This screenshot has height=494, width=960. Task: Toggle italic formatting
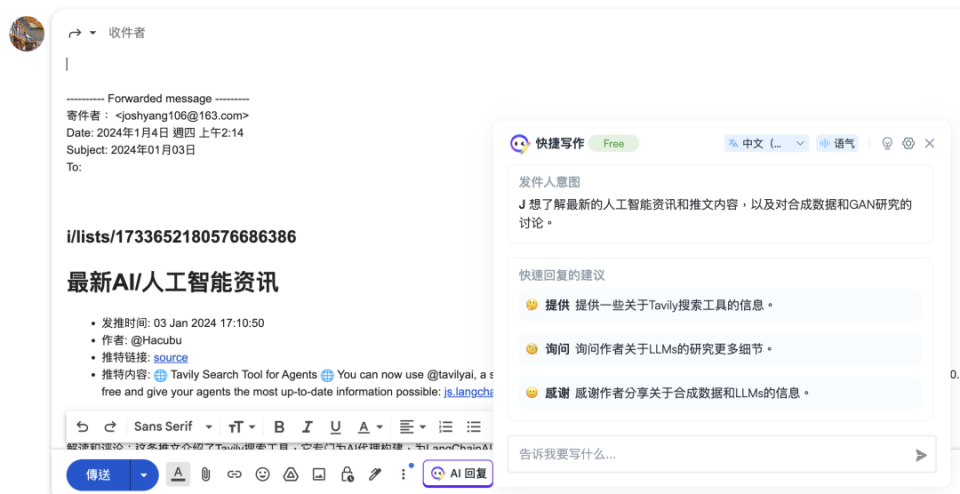click(307, 427)
